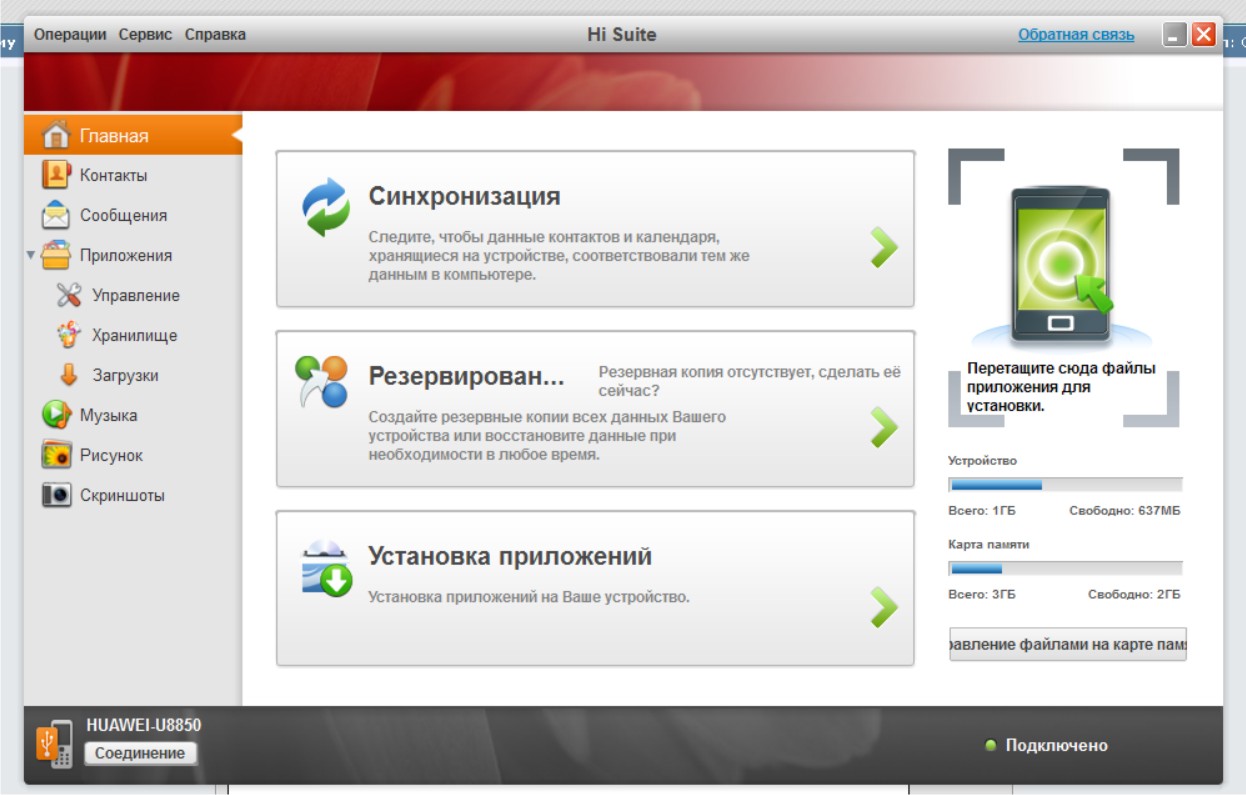The width and height of the screenshot is (1246, 795).
Task: Open the Справка menu
Action: point(215,34)
